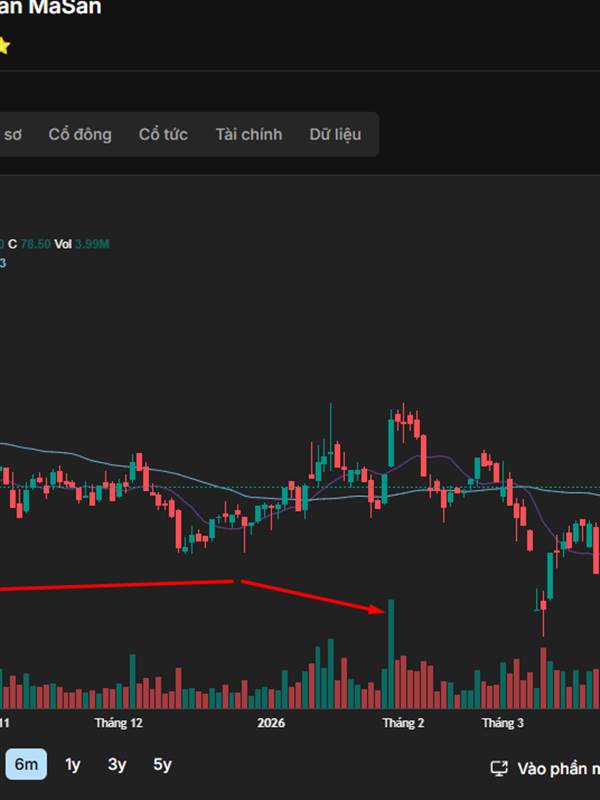The width and height of the screenshot is (600, 800).
Task: Click the tallest green volume bar
Action: click(391, 654)
